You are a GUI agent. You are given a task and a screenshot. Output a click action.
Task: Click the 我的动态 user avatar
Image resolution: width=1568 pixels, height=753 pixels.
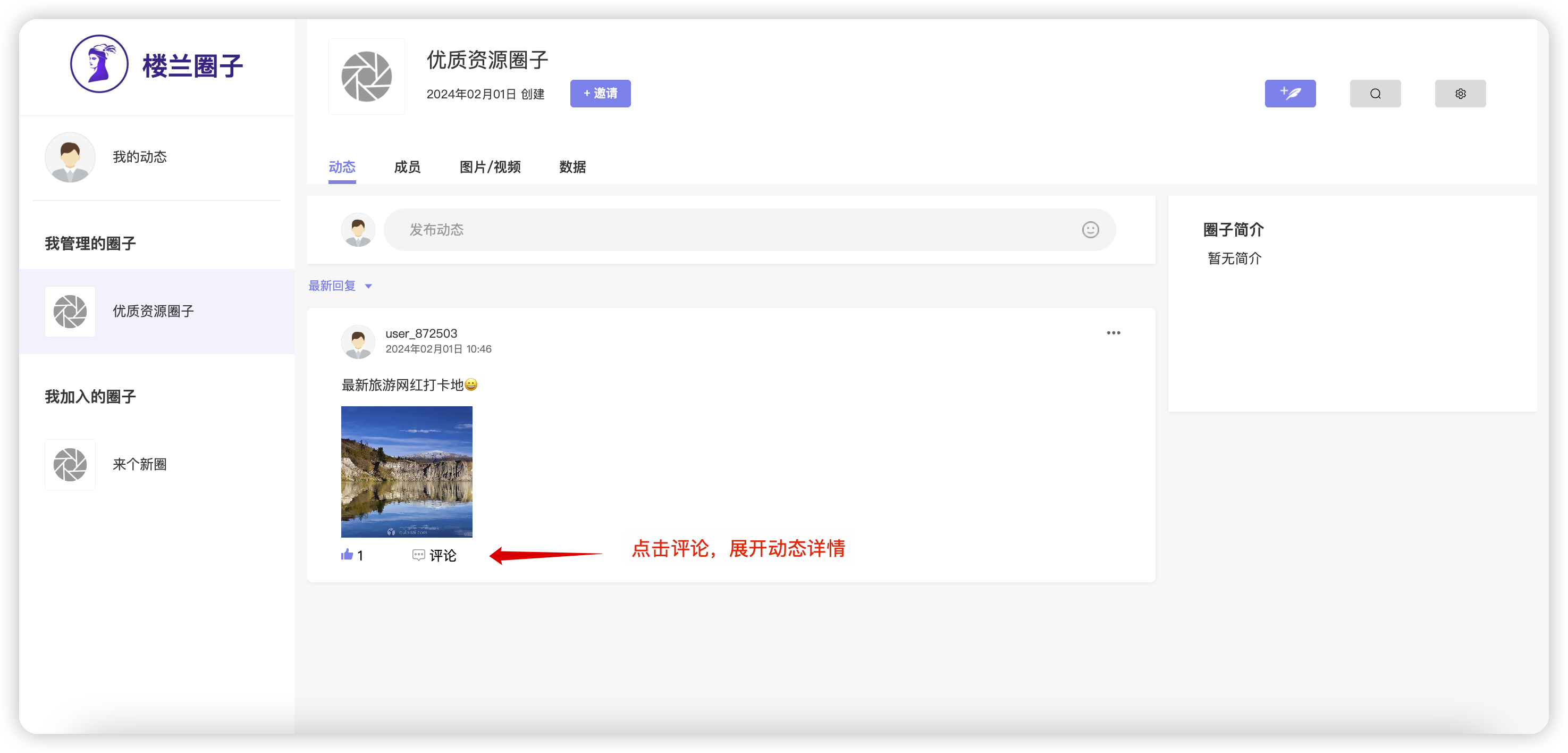pos(70,157)
